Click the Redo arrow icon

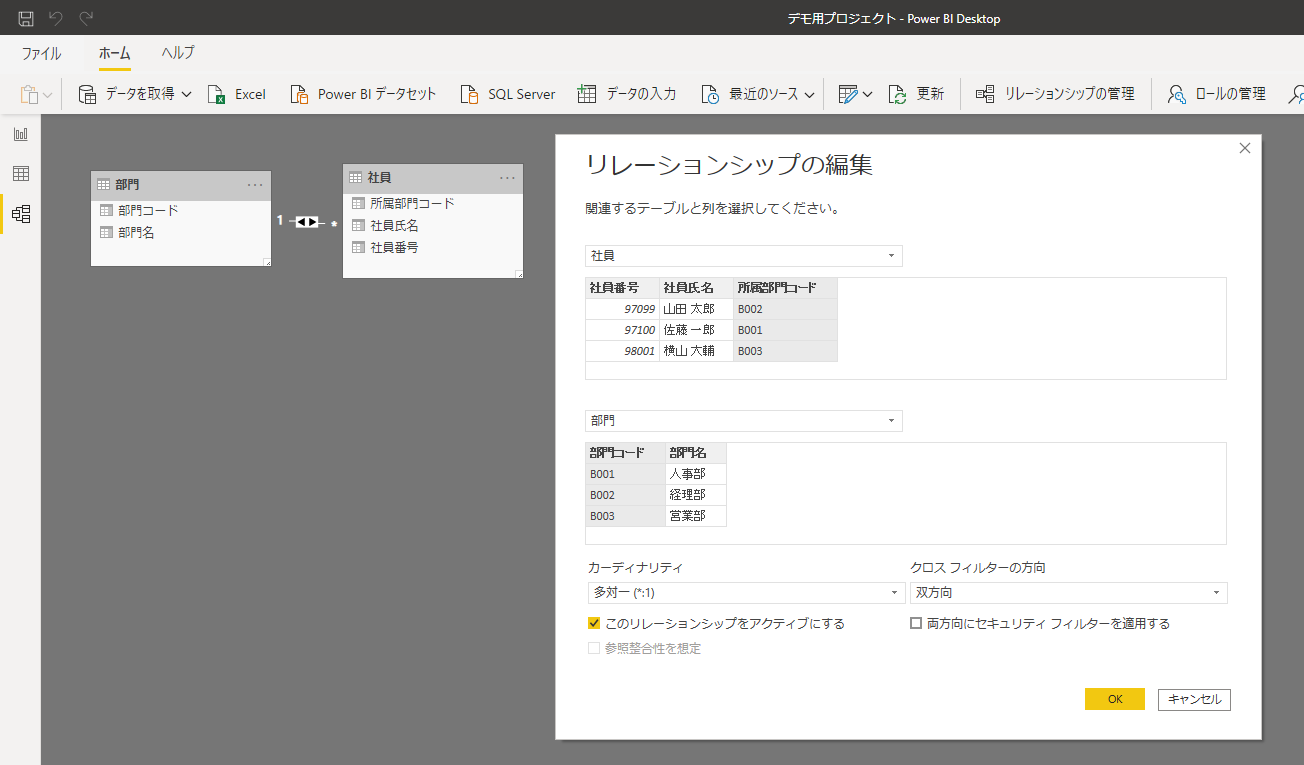click(x=86, y=18)
